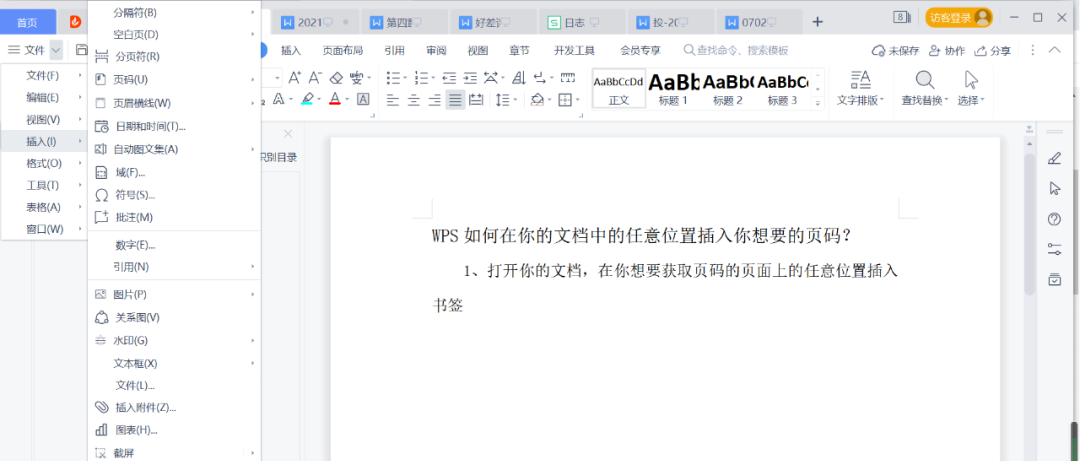Open highlight color dropdown arrow
Screen dimensions: 1080x461
point(320,100)
